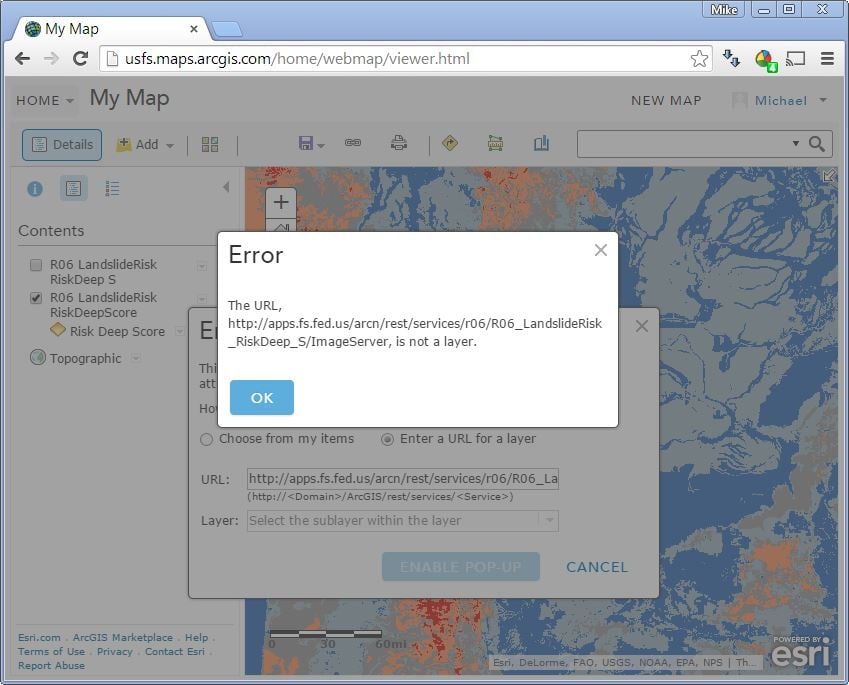Image resolution: width=849 pixels, height=685 pixels.
Task: Check the R06 LandslideRisk RiskDeep S layer
Action: pyautogui.click(x=36, y=265)
